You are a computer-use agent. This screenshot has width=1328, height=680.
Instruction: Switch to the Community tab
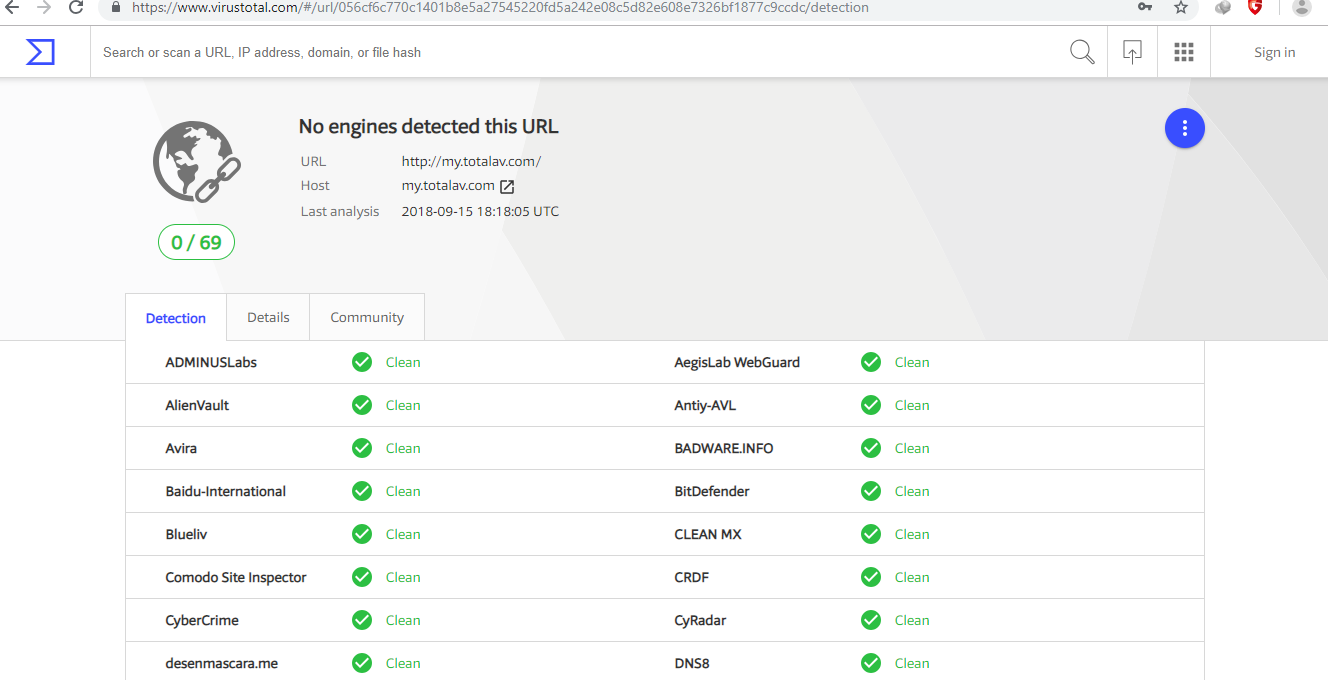[367, 317]
